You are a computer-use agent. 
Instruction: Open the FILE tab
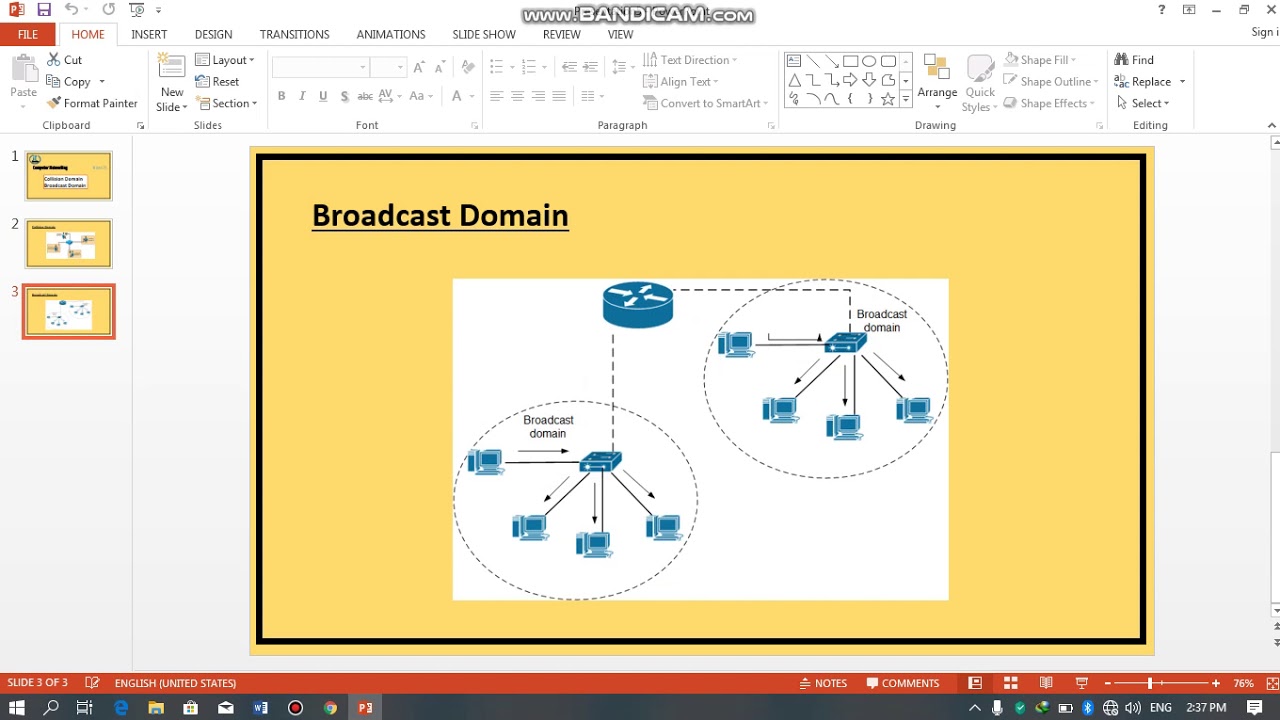pyautogui.click(x=28, y=34)
